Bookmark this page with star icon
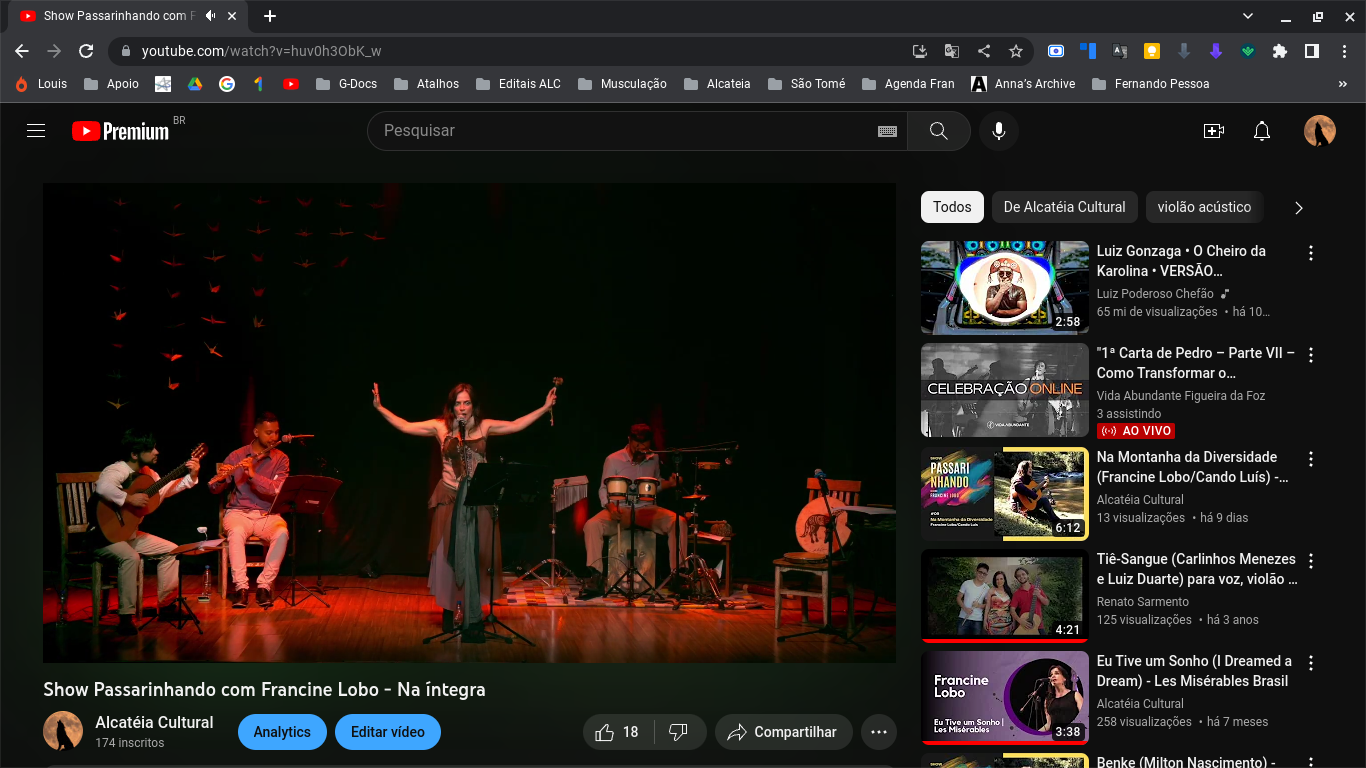 (1016, 51)
